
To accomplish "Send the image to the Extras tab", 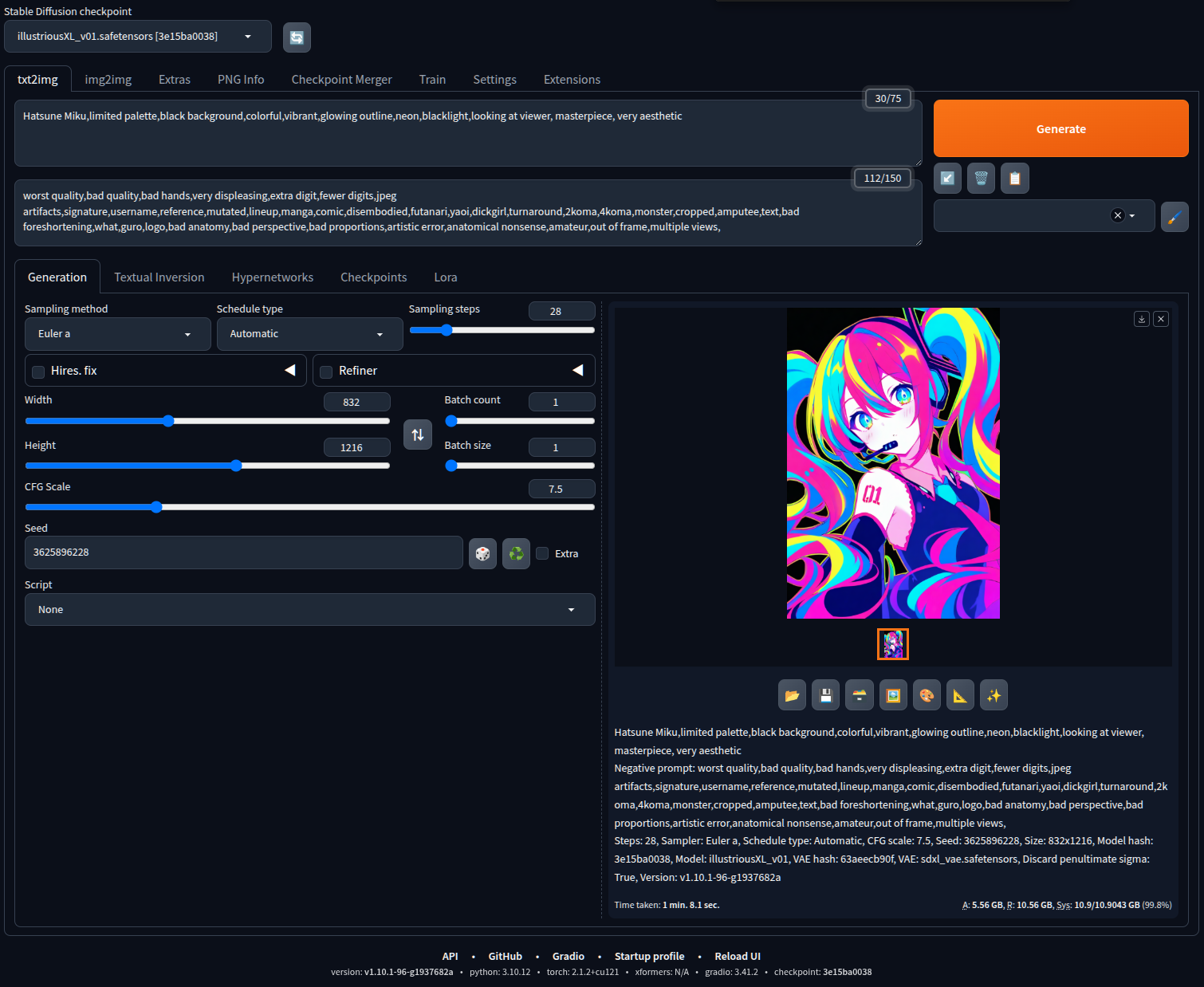I will point(960,695).
